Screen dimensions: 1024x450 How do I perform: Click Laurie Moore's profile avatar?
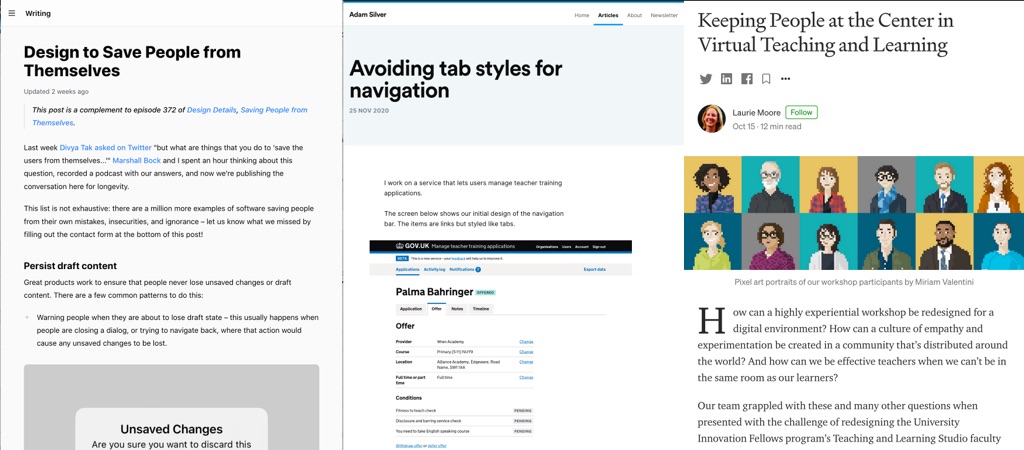711,118
